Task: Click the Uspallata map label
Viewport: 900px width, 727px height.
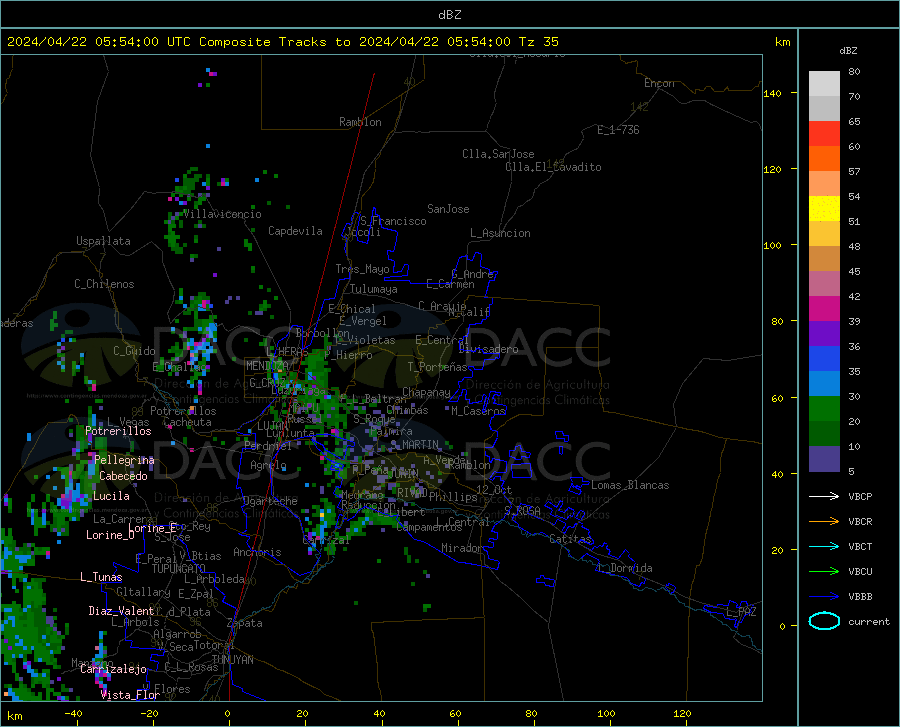Action: 103,241
